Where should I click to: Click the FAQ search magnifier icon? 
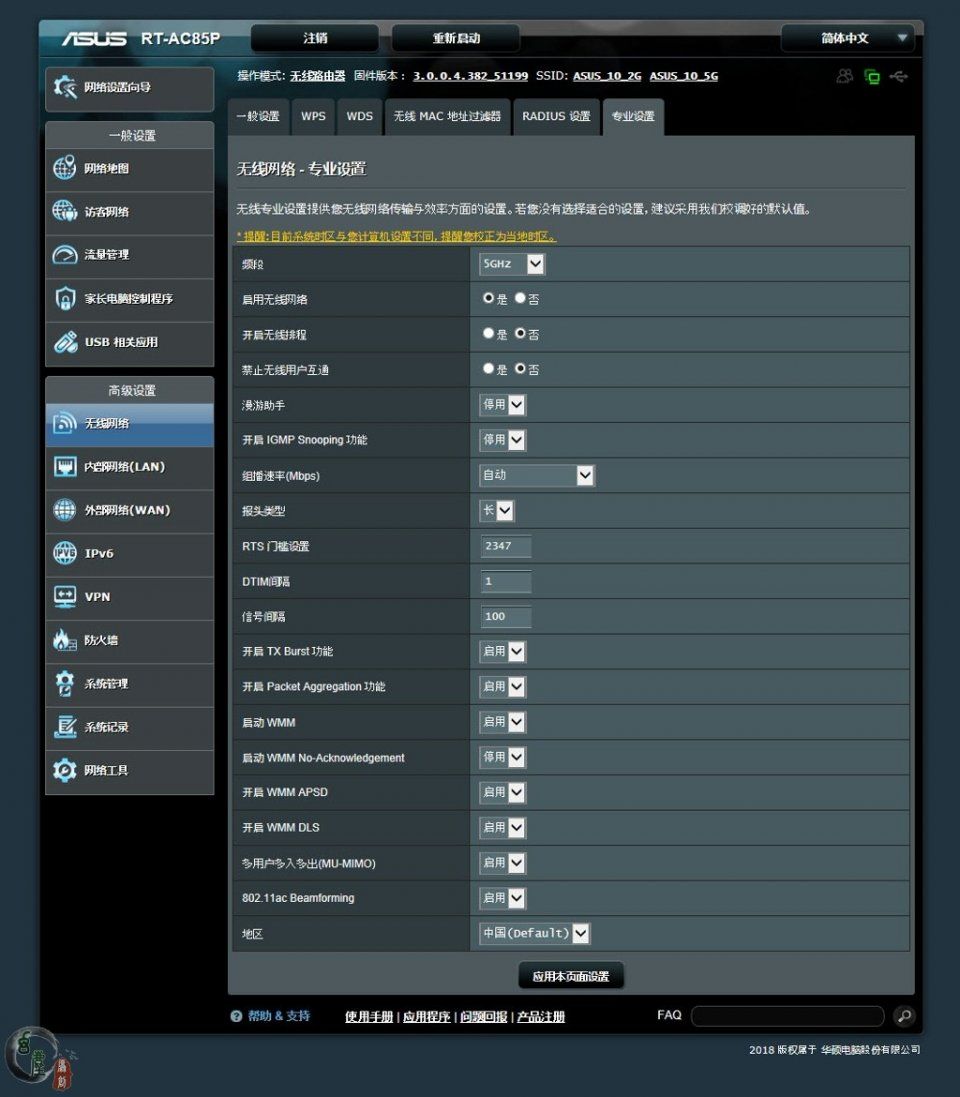coord(903,1016)
